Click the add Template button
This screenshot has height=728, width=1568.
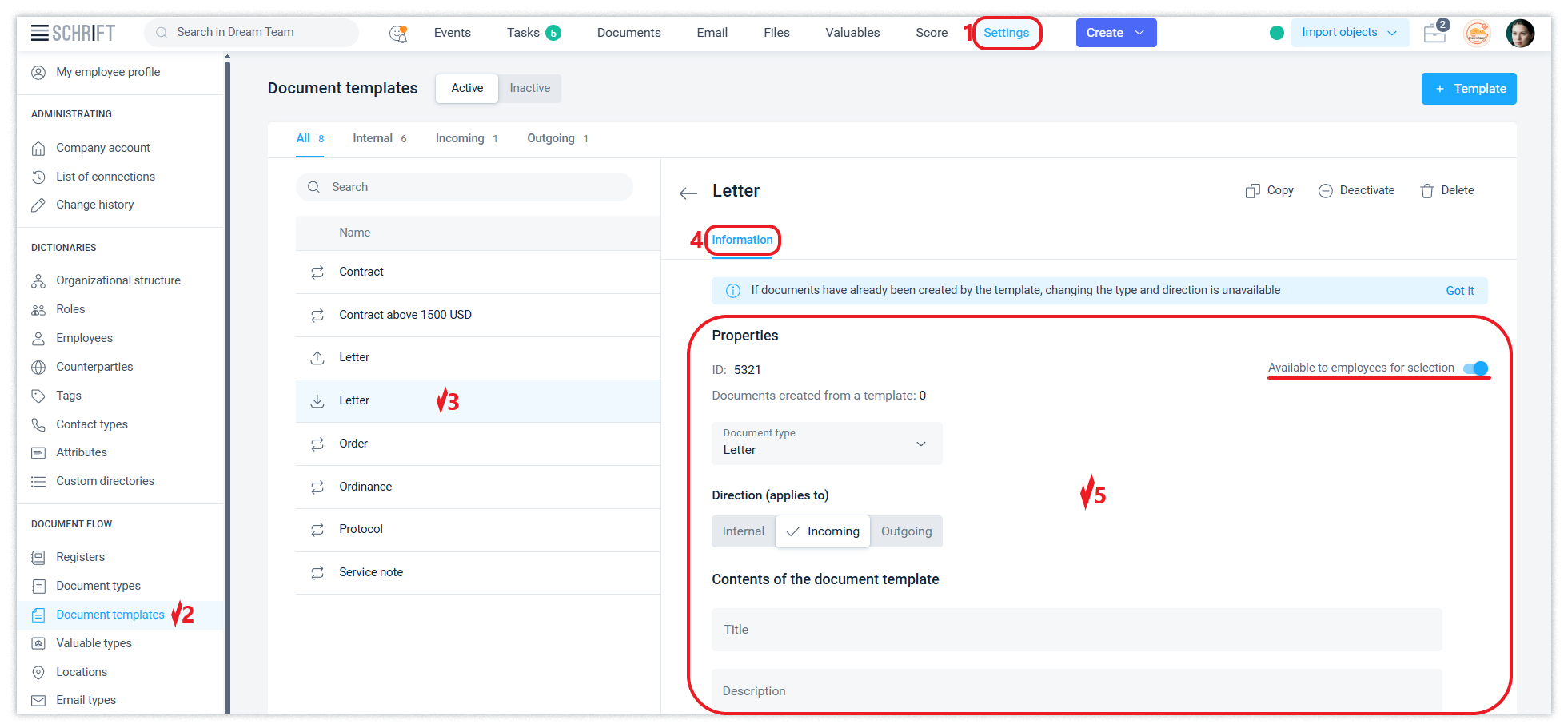[x=1469, y=89]
